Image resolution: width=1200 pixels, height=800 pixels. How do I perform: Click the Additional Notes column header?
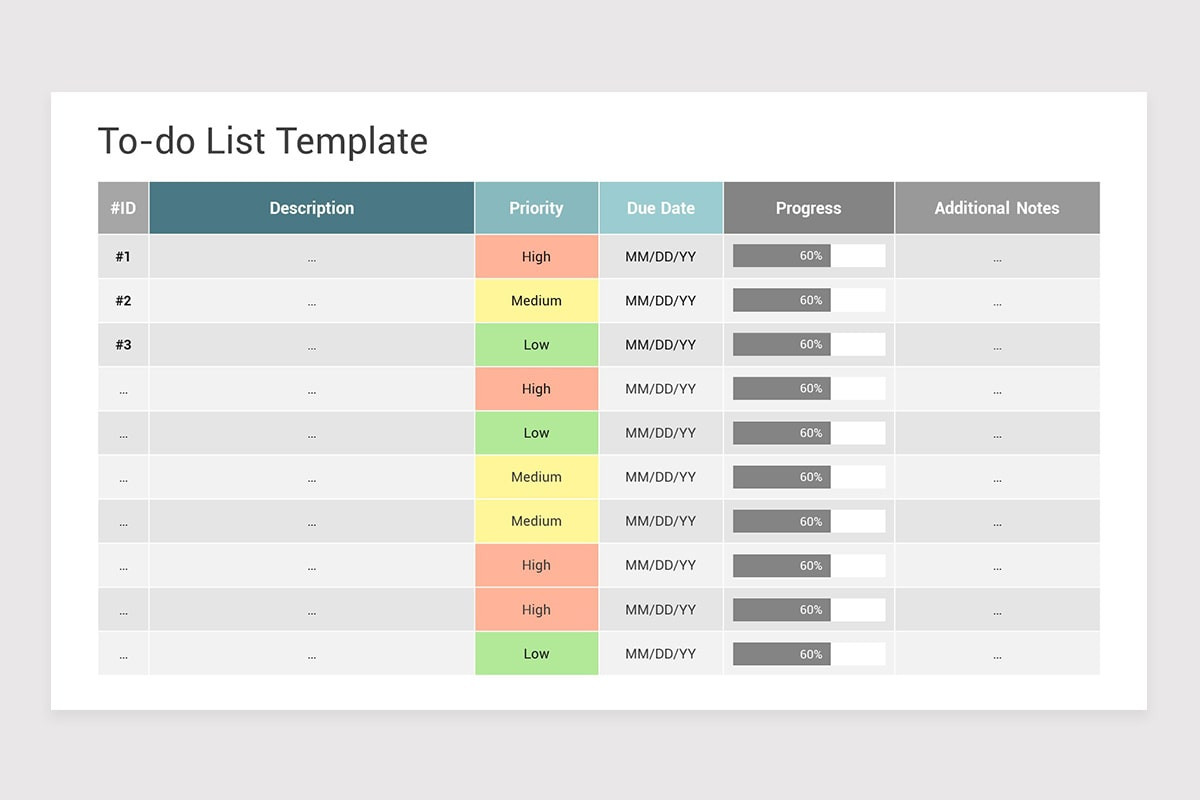[997, 208]
